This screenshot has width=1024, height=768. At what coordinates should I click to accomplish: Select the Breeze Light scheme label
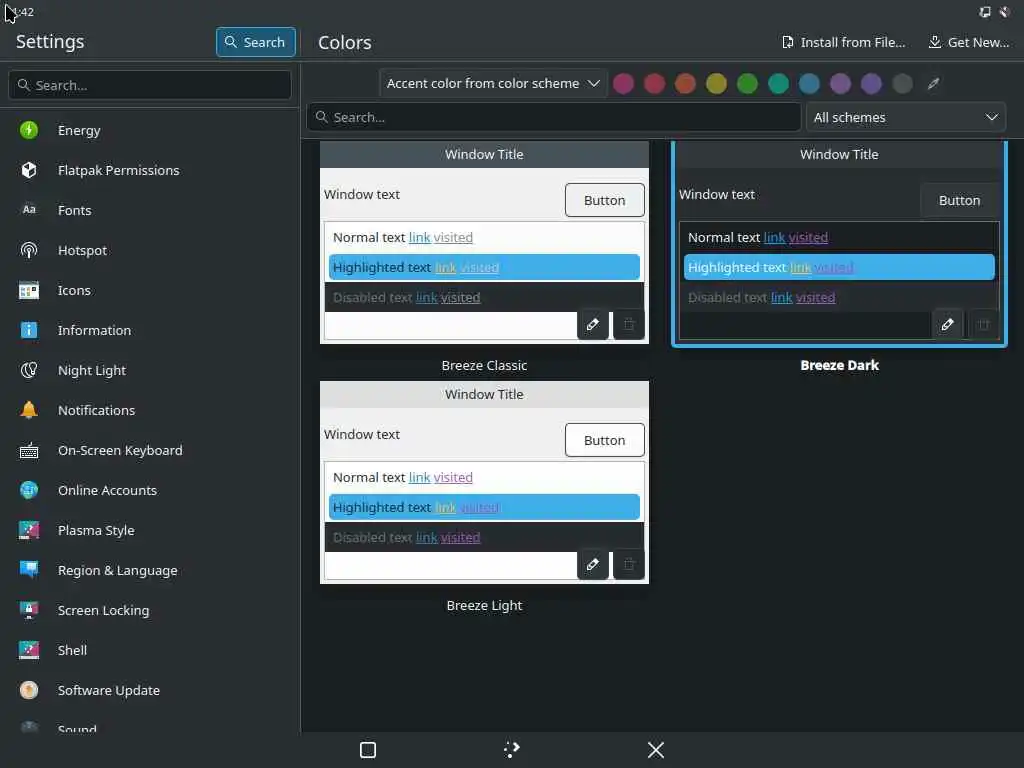485,605
